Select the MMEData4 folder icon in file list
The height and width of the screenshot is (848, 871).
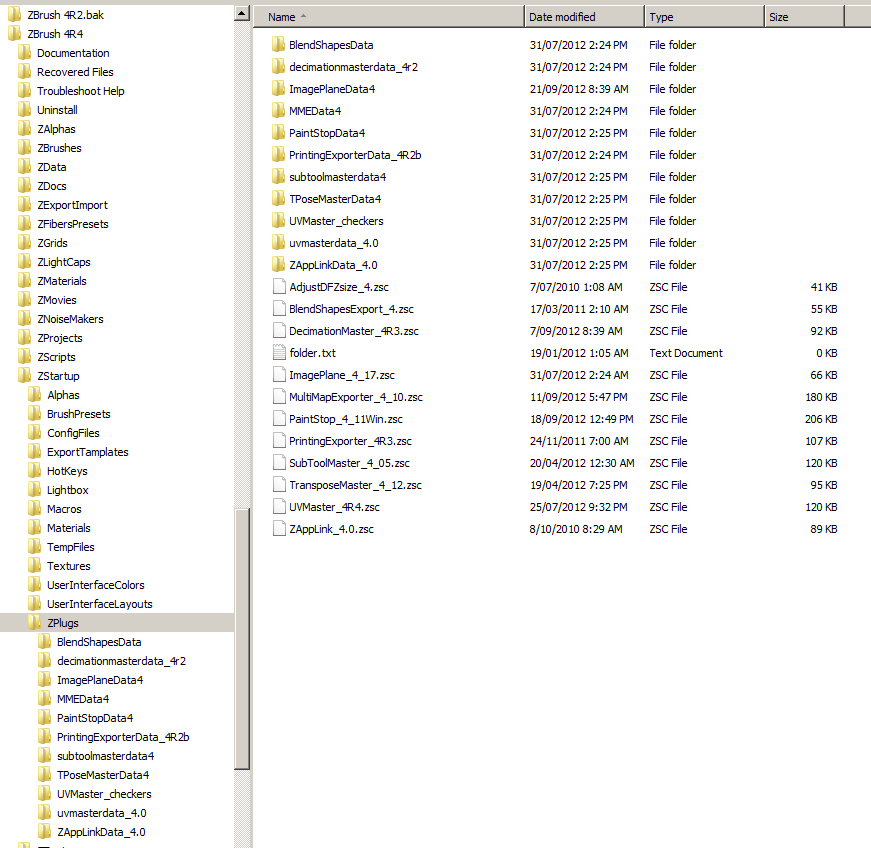278,111
